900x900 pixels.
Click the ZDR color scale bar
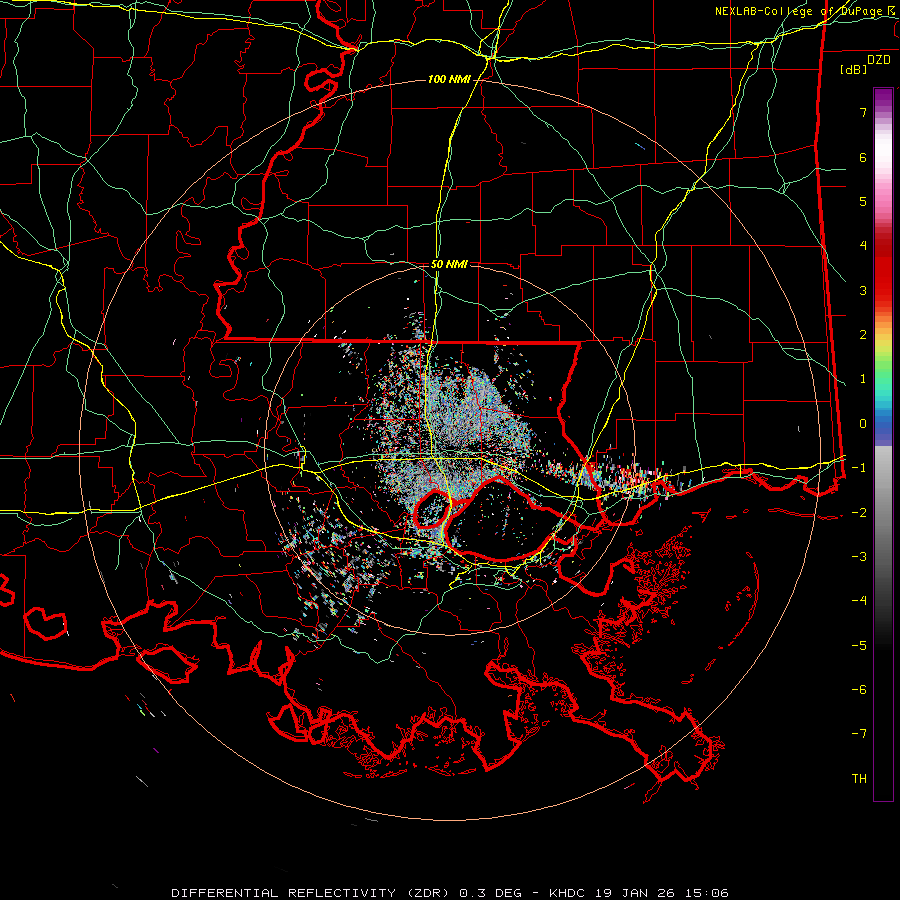coord(883,444)
